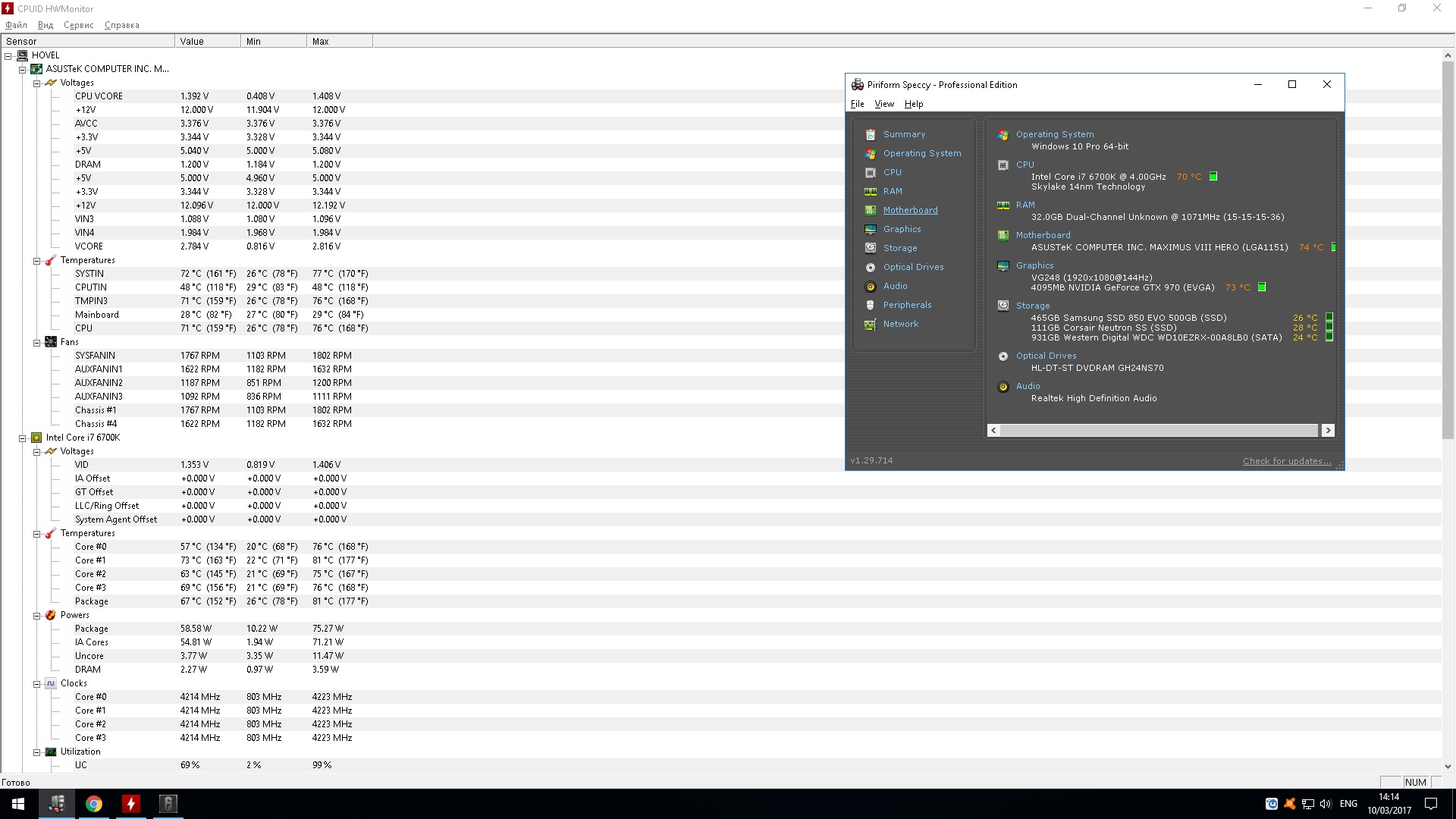Image resolution: width=1456 pixels, height=819 pixels.
Task: Collapse the Clocks group expander
Action: pyautogui.click(x=36, y=683)
